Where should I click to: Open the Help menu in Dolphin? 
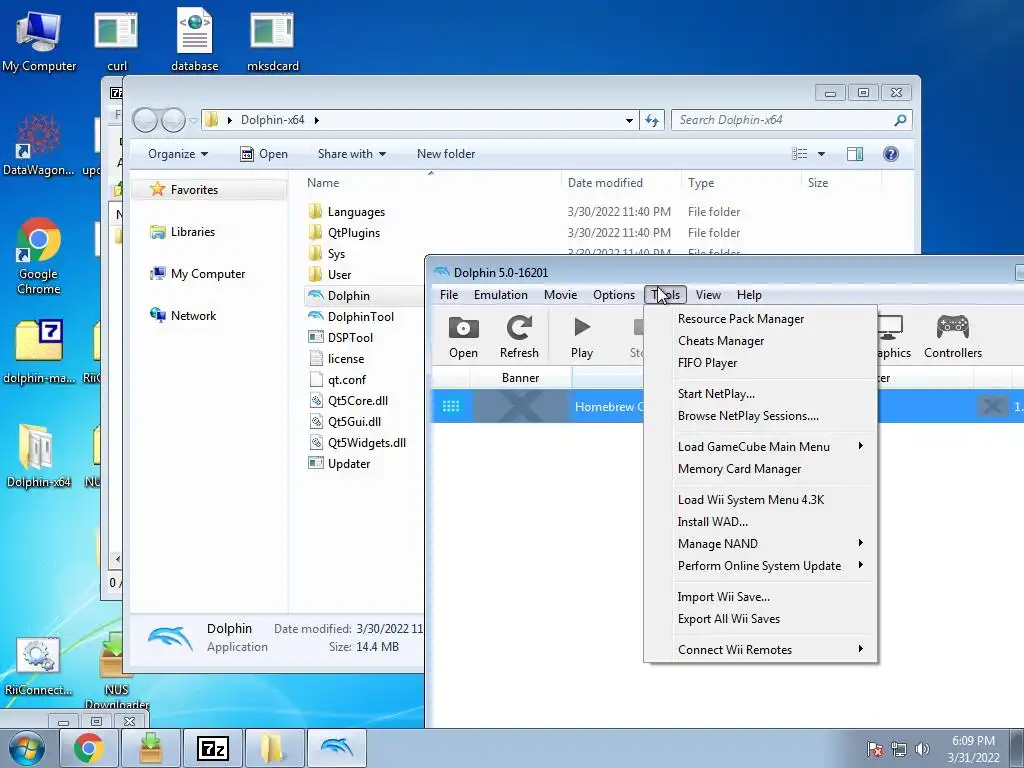(x=749, y=295)
